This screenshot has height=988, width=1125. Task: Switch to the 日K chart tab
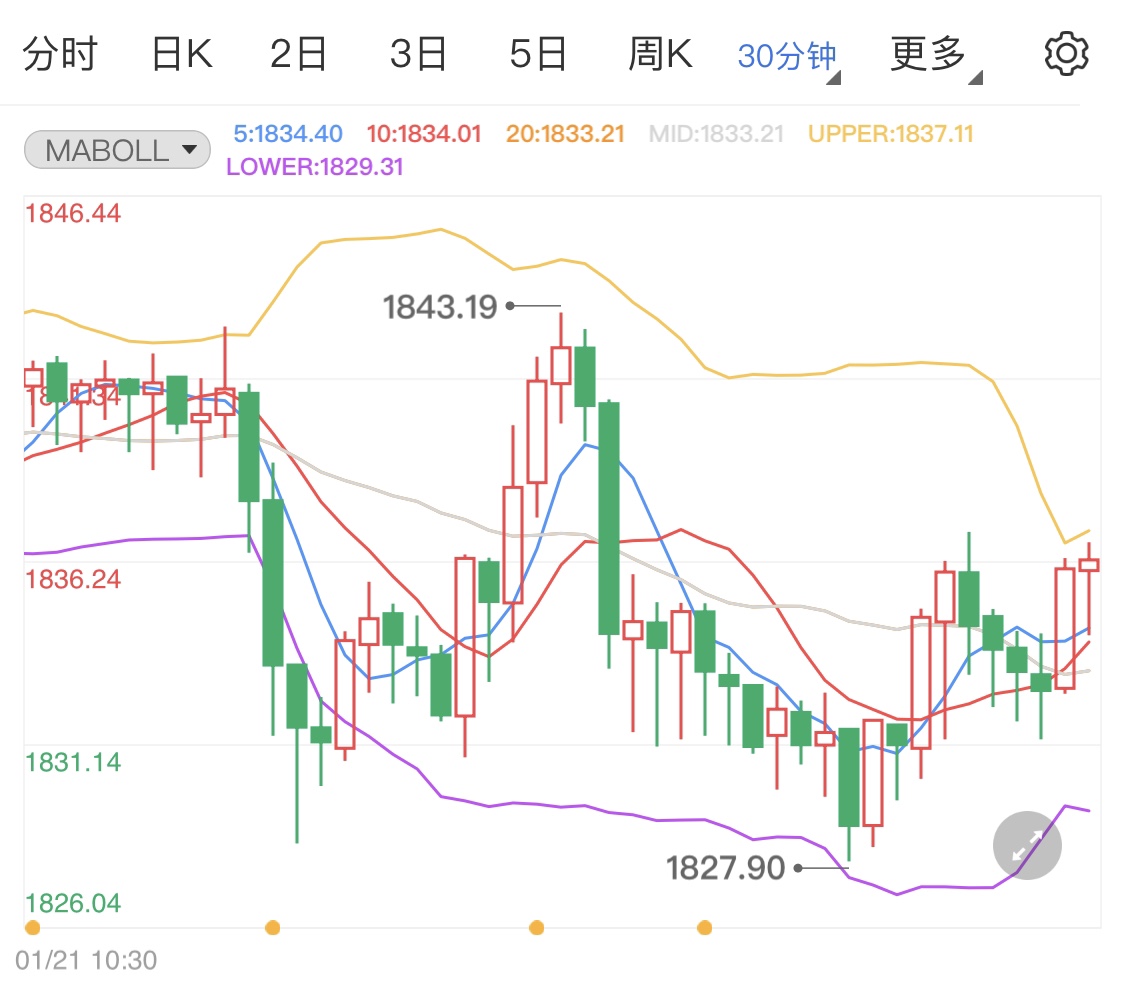[182, 54]
